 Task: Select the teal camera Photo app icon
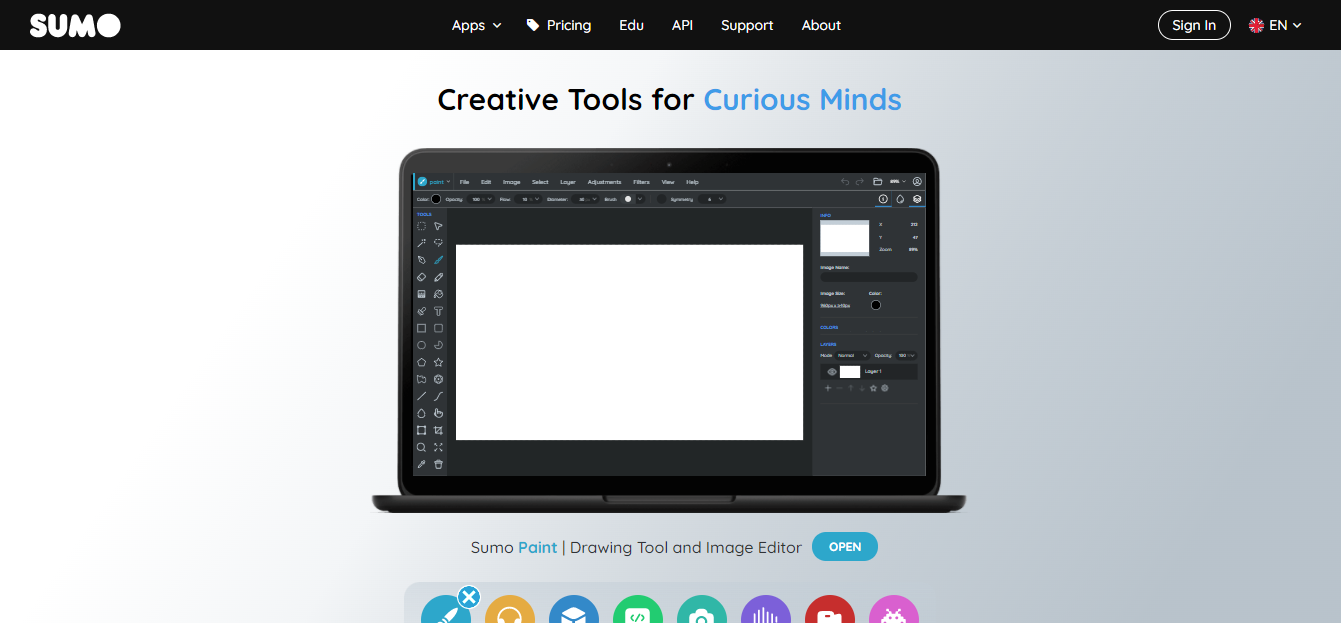(702, 609)
